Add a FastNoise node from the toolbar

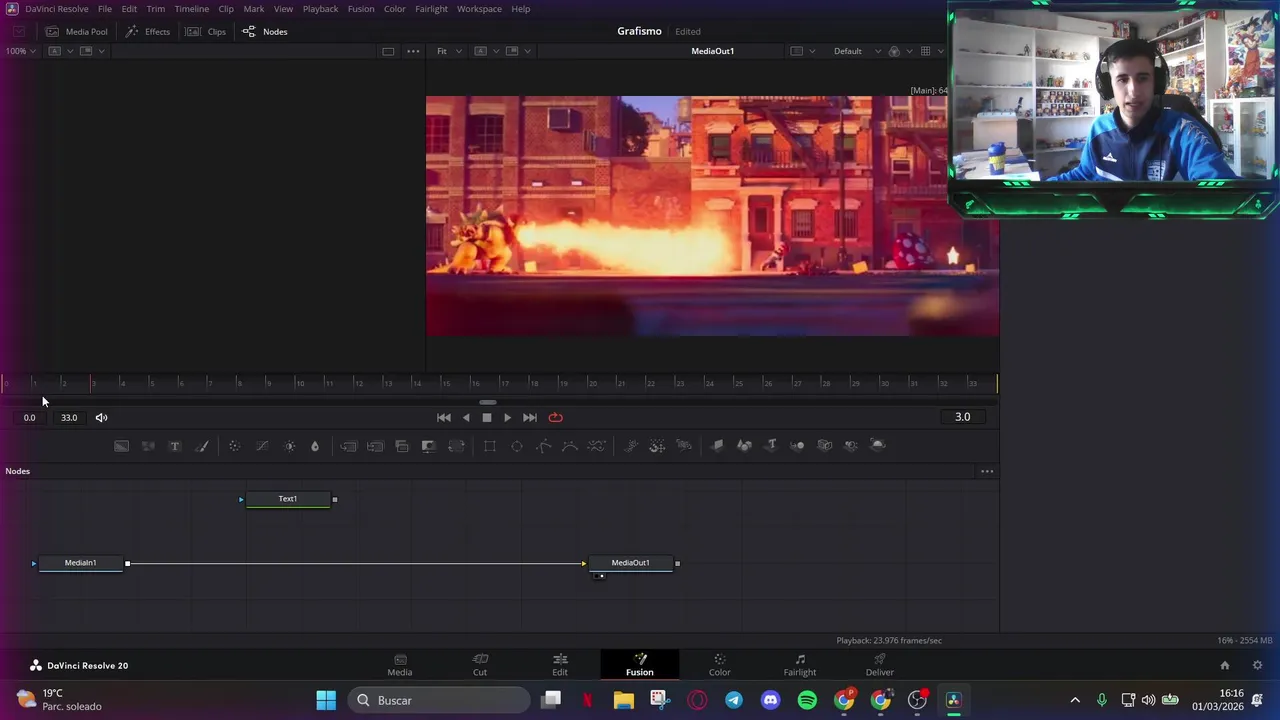[x=148, y=446]
